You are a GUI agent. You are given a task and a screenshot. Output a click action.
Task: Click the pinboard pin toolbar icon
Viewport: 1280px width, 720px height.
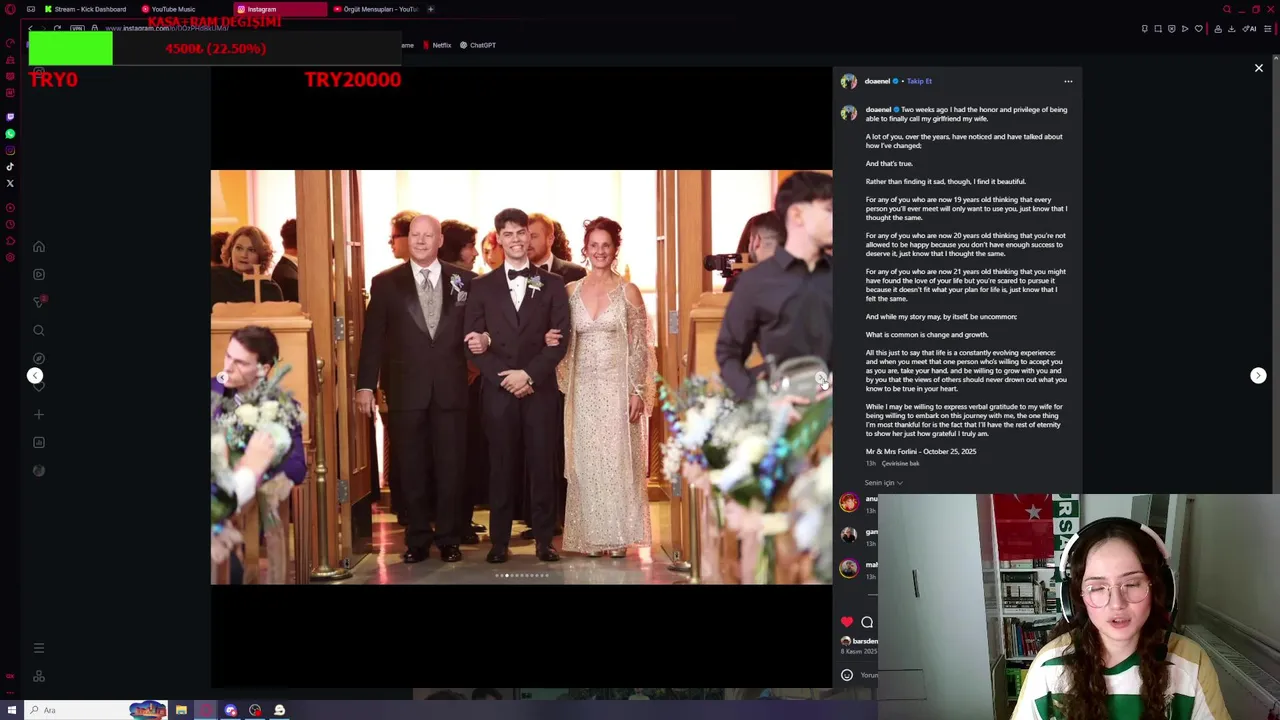point(1145,29)
